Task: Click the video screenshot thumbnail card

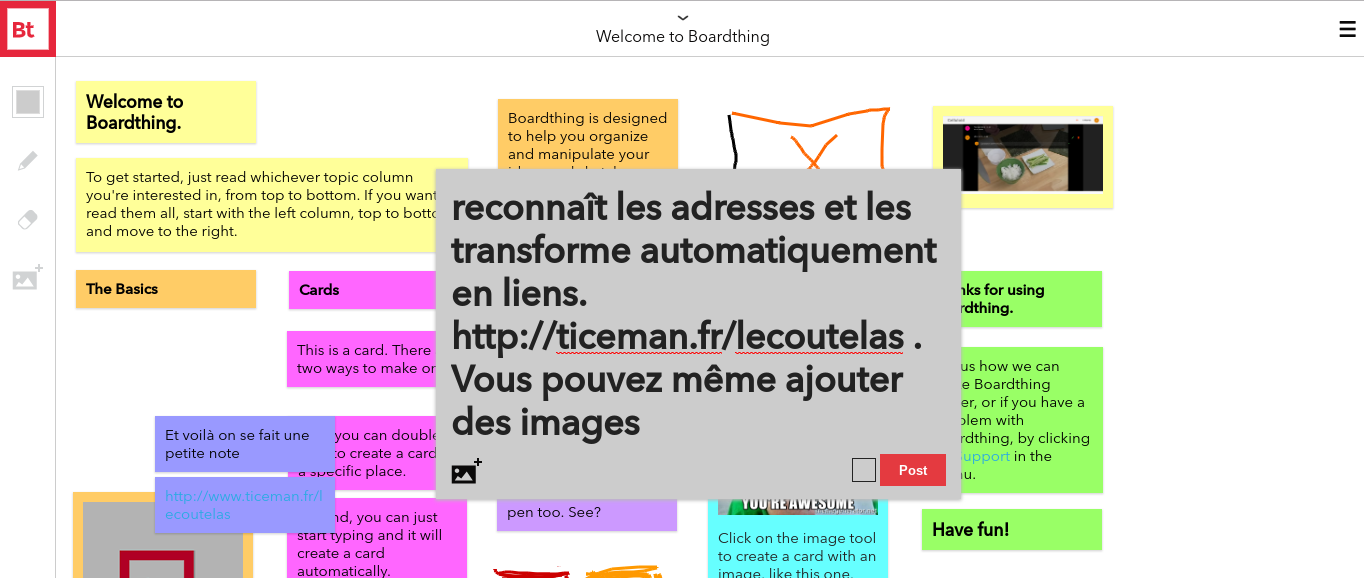Action: pos(1023,157)
